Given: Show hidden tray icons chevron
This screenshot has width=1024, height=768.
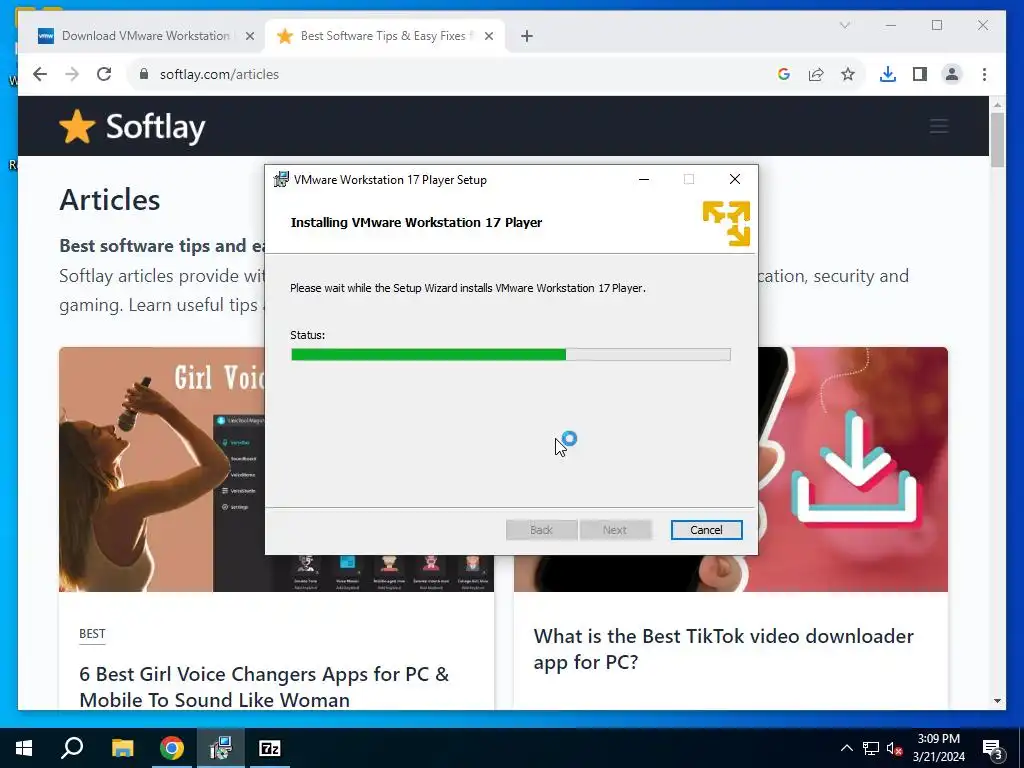Looking at the screenshot, I should tap(846, 748).
